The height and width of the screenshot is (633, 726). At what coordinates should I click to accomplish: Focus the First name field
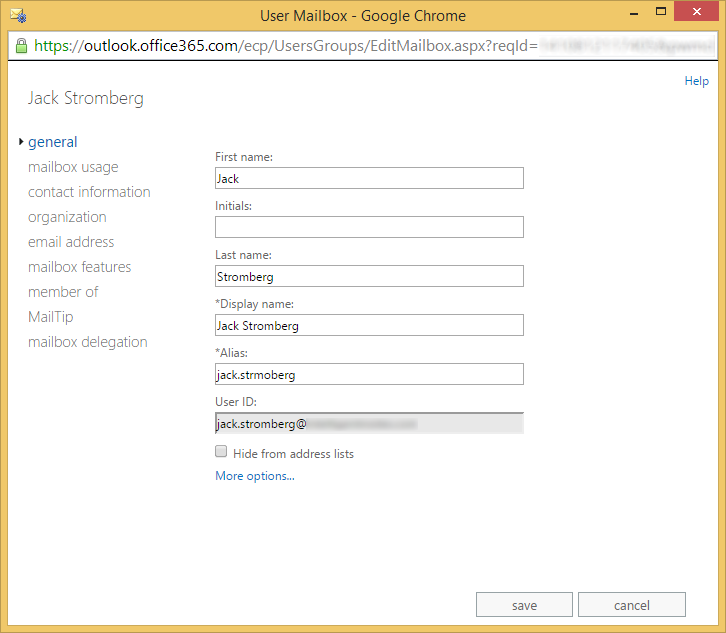click(369, 178)
